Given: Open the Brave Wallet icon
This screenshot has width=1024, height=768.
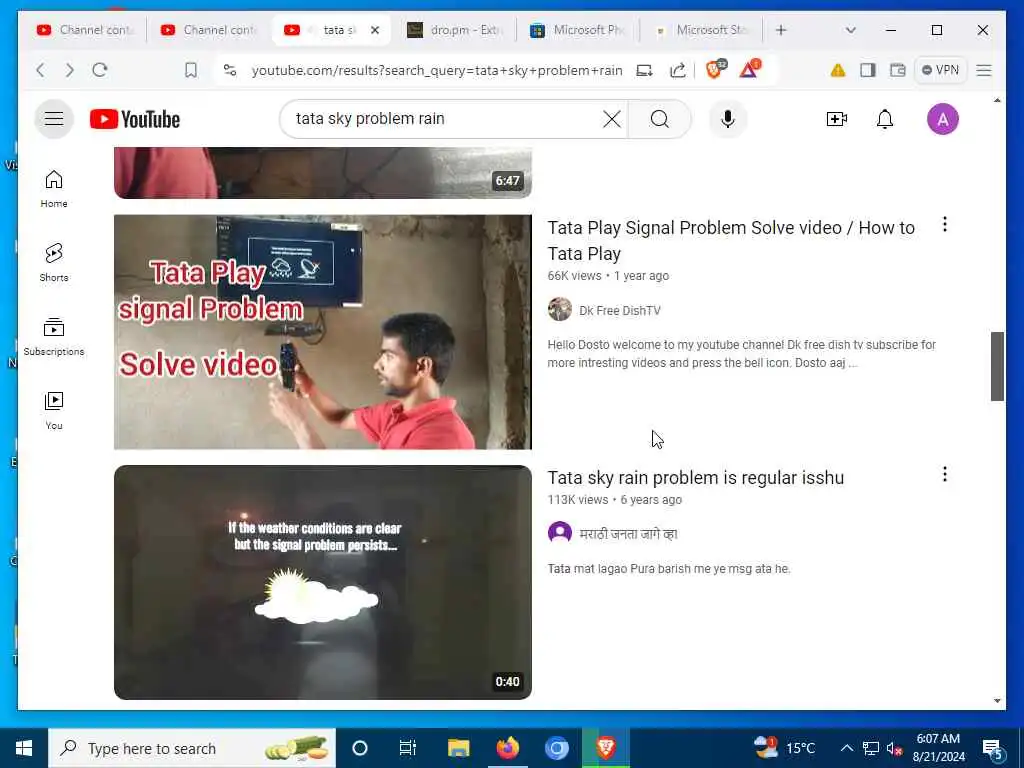Looking at the screenshot, I should coord(898,70).
